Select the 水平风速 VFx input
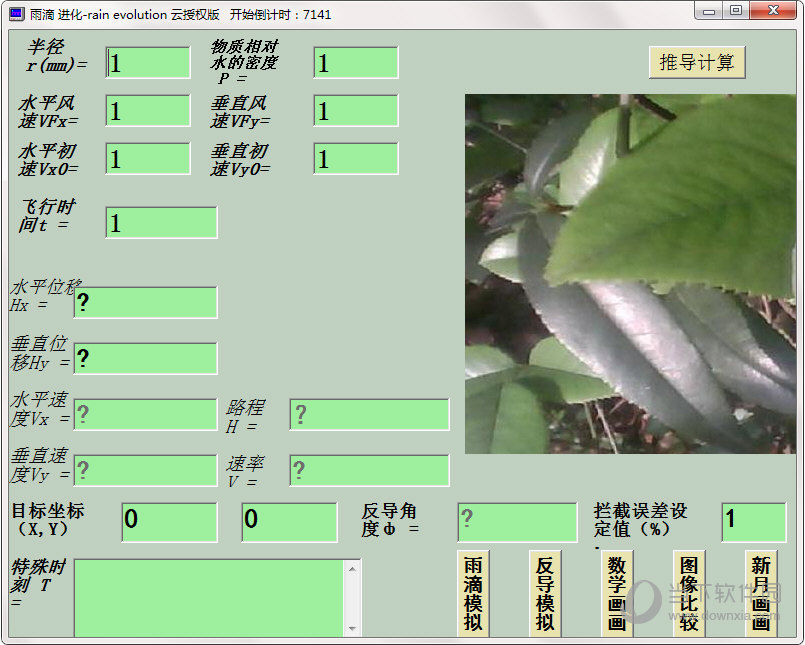Screen dimensions: 805x645 [x=148, y=110]
